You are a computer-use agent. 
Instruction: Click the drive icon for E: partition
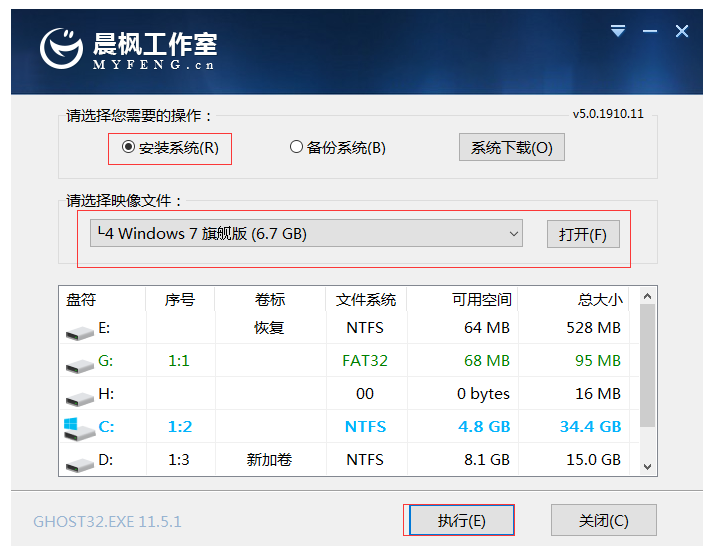point(79,329)
